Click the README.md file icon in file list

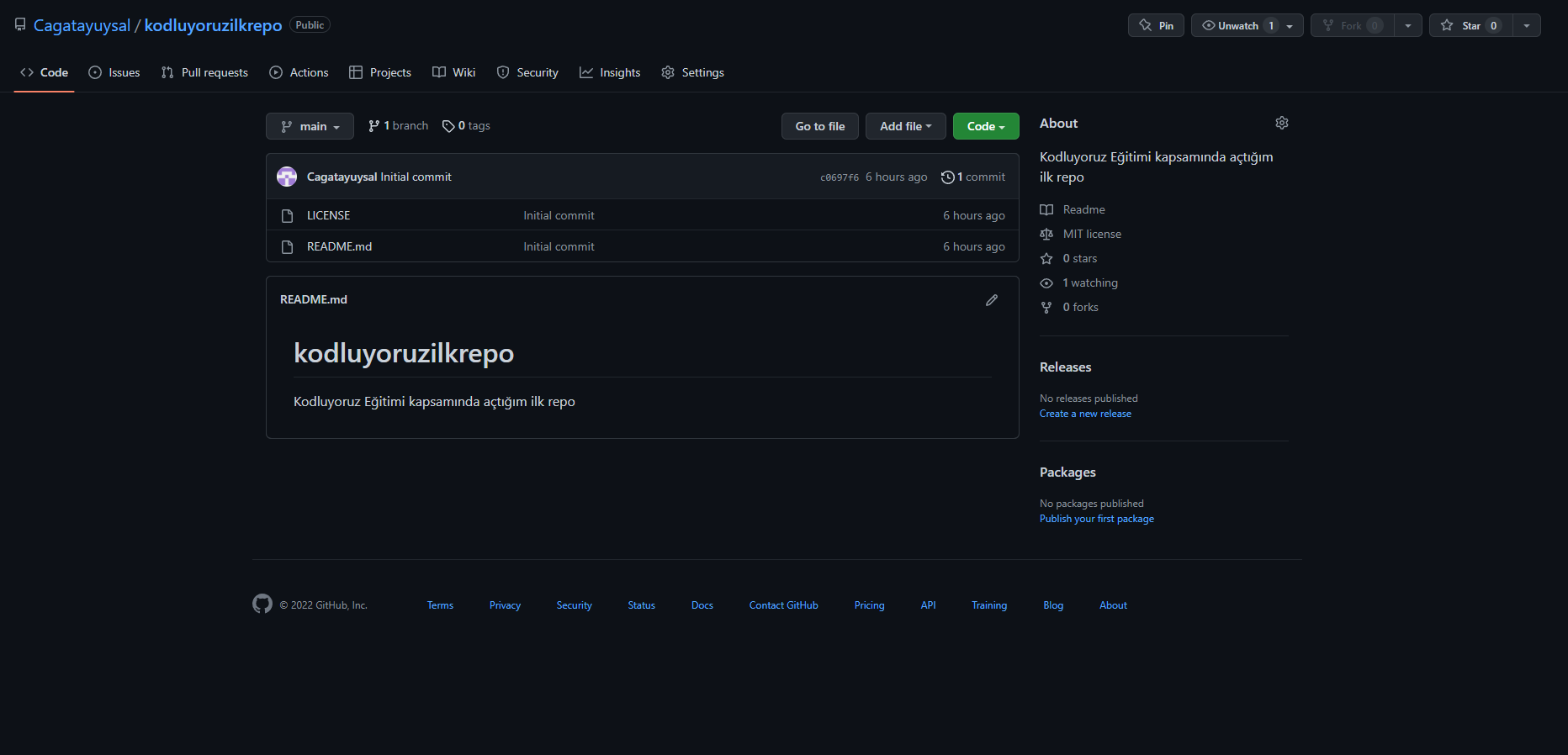287,247
